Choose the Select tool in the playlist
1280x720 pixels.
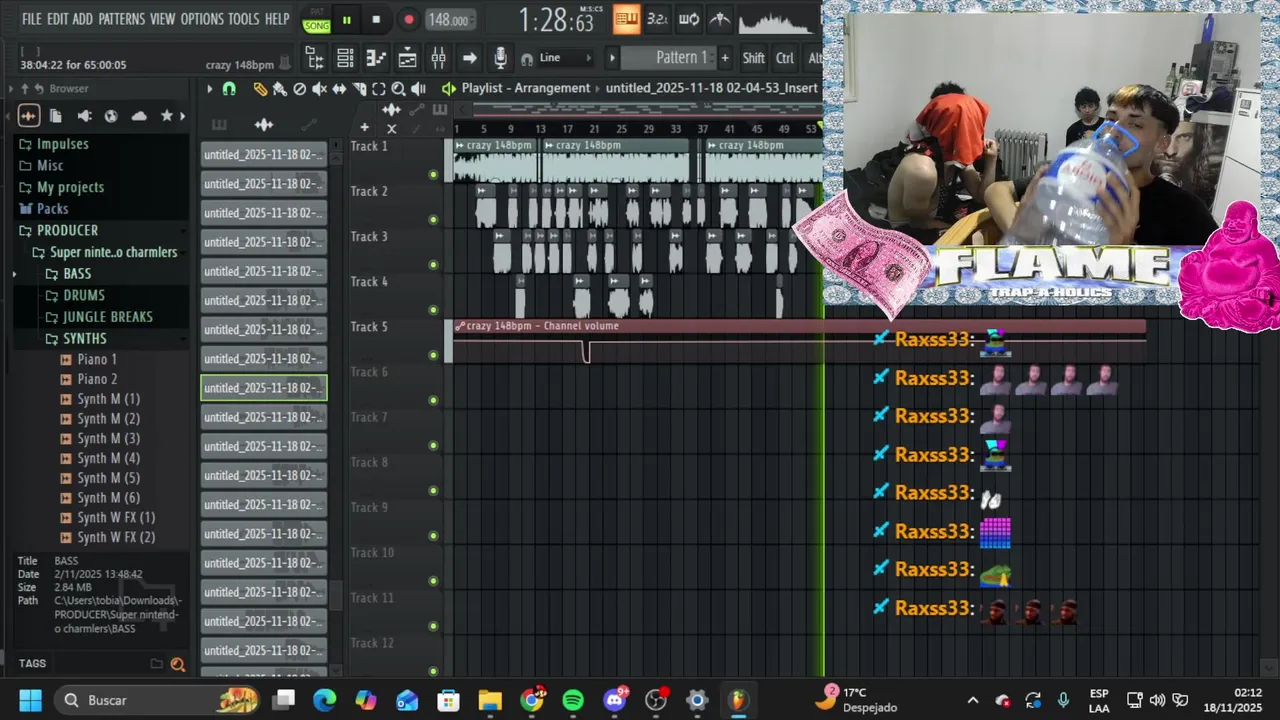[x=379, y=89]
